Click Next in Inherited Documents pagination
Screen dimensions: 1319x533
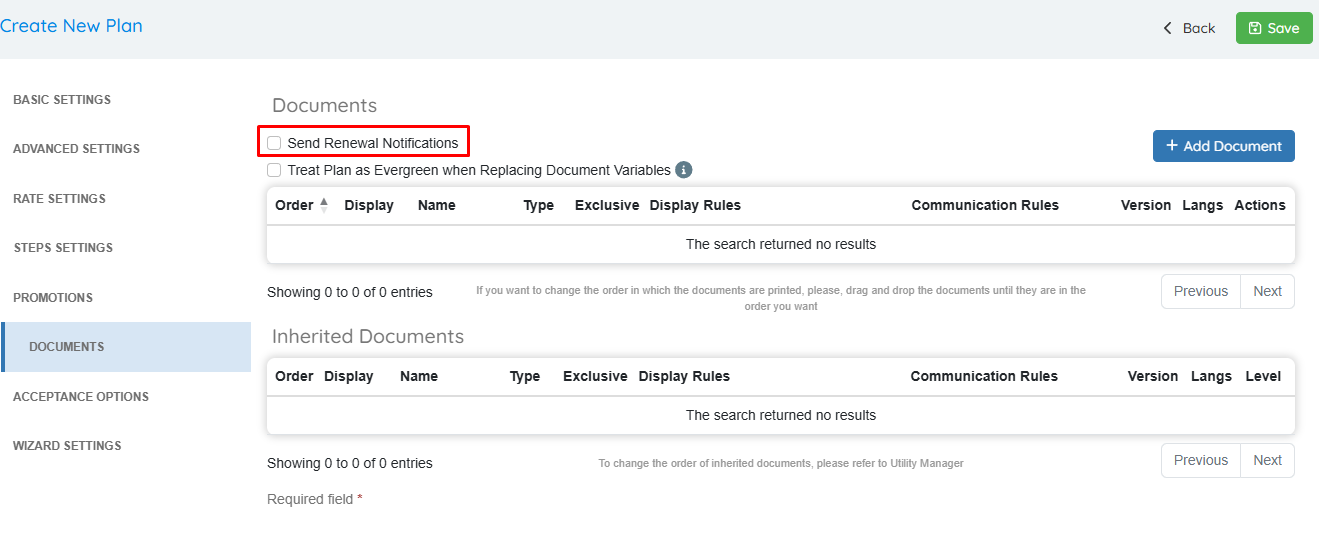click(x=1267, y=460)
